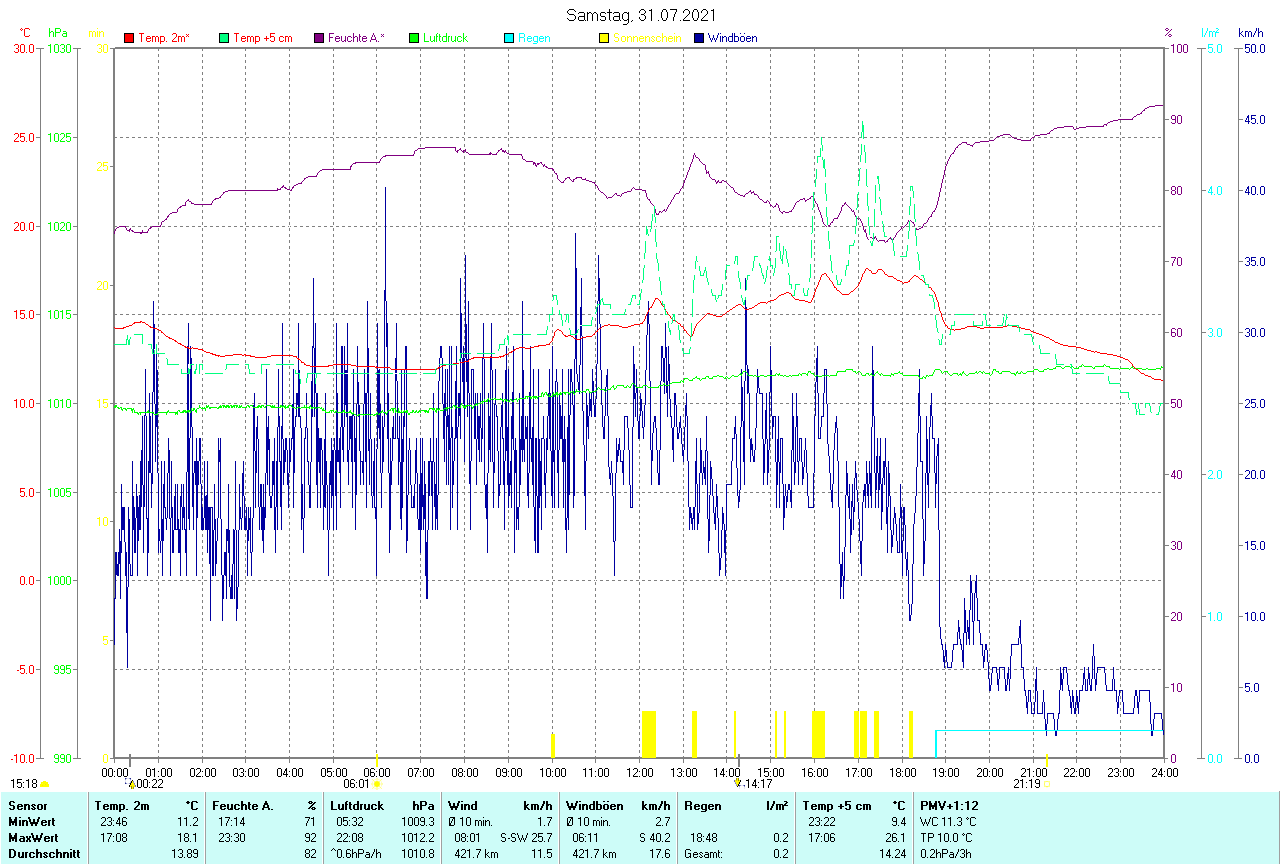The height and width of the screenshot is (864, 1280).
Task: Select the 'Feuchte A.*' legend label
Action: (x=356, y=38)
